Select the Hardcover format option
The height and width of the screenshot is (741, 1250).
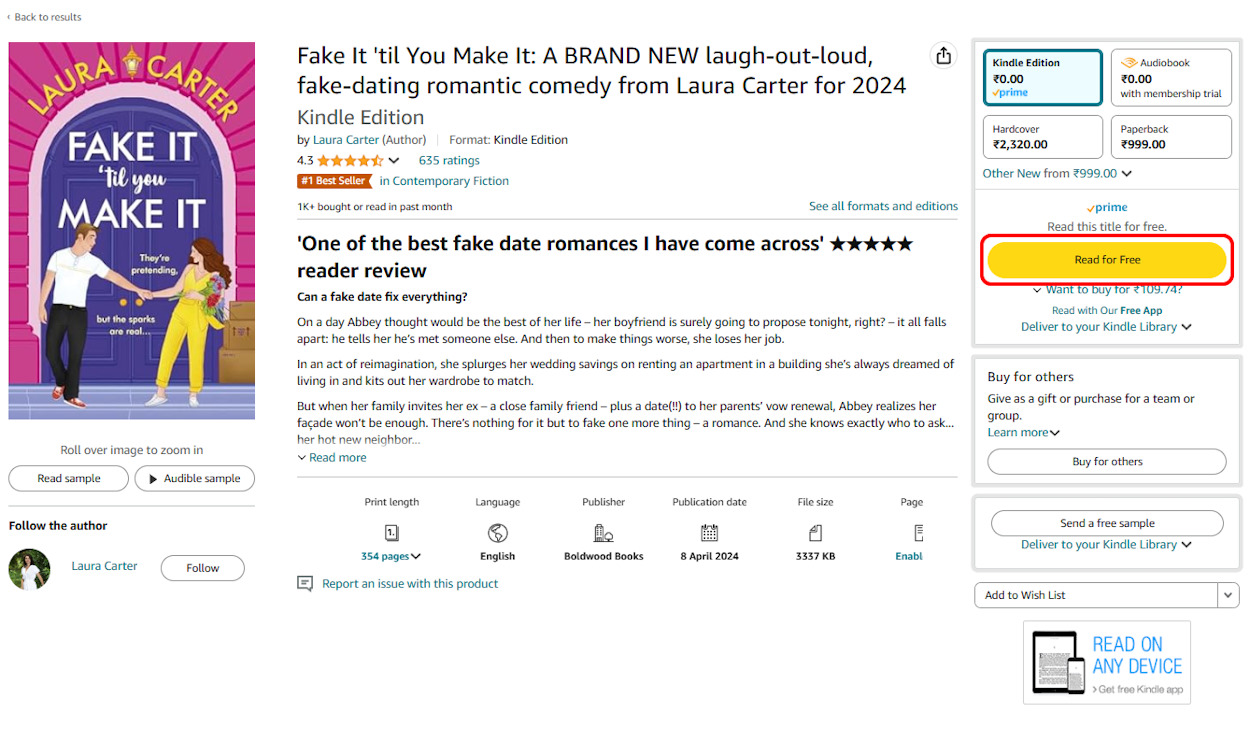[x=1043, y=137]
